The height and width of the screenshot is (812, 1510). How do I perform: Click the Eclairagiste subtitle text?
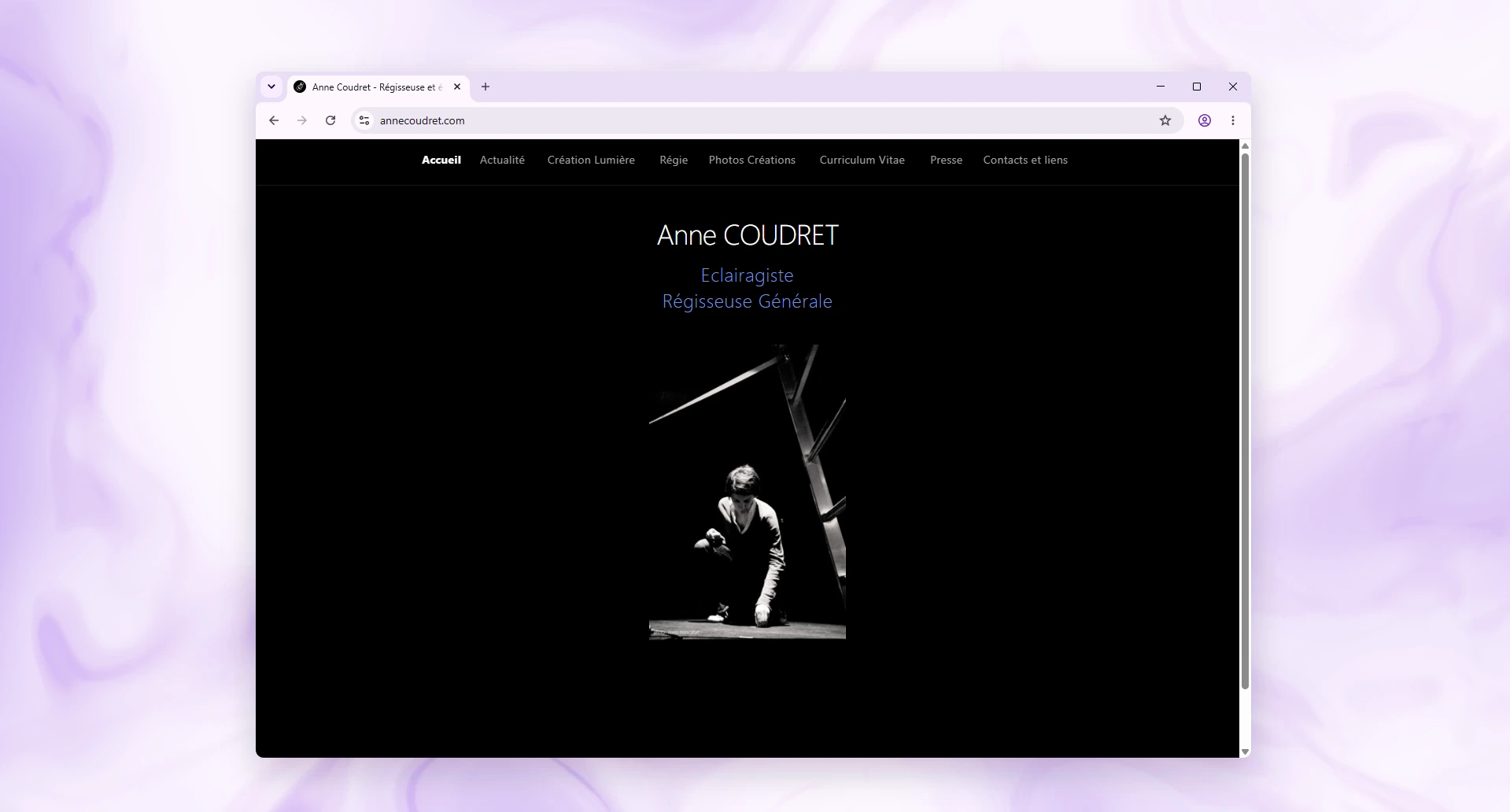(x=748, y=275)
